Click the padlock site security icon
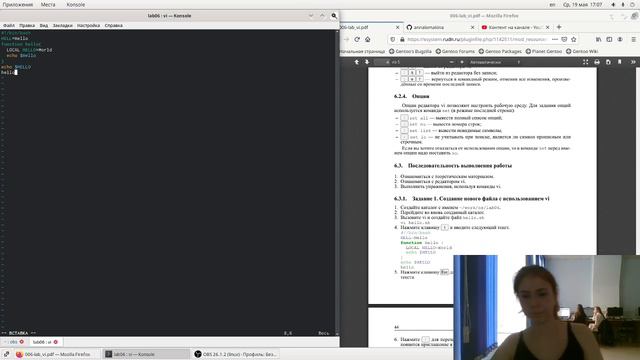 402,39
